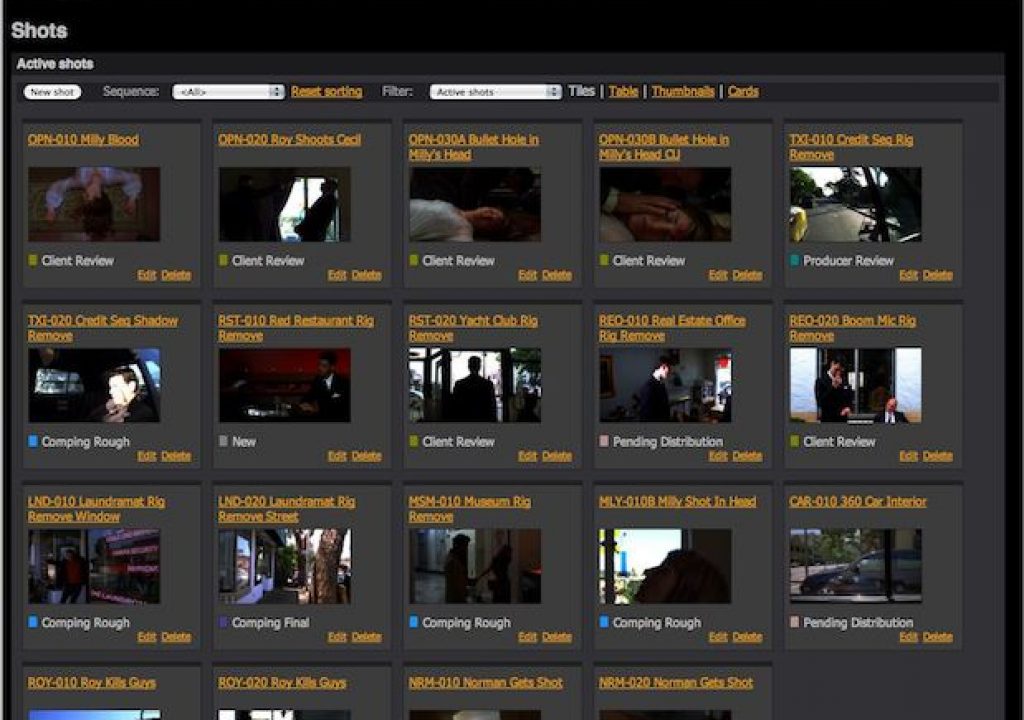1024x720 pixels.
Task: Edit the MSM-010 Museum Rig shot
Action: coord(528,637)
